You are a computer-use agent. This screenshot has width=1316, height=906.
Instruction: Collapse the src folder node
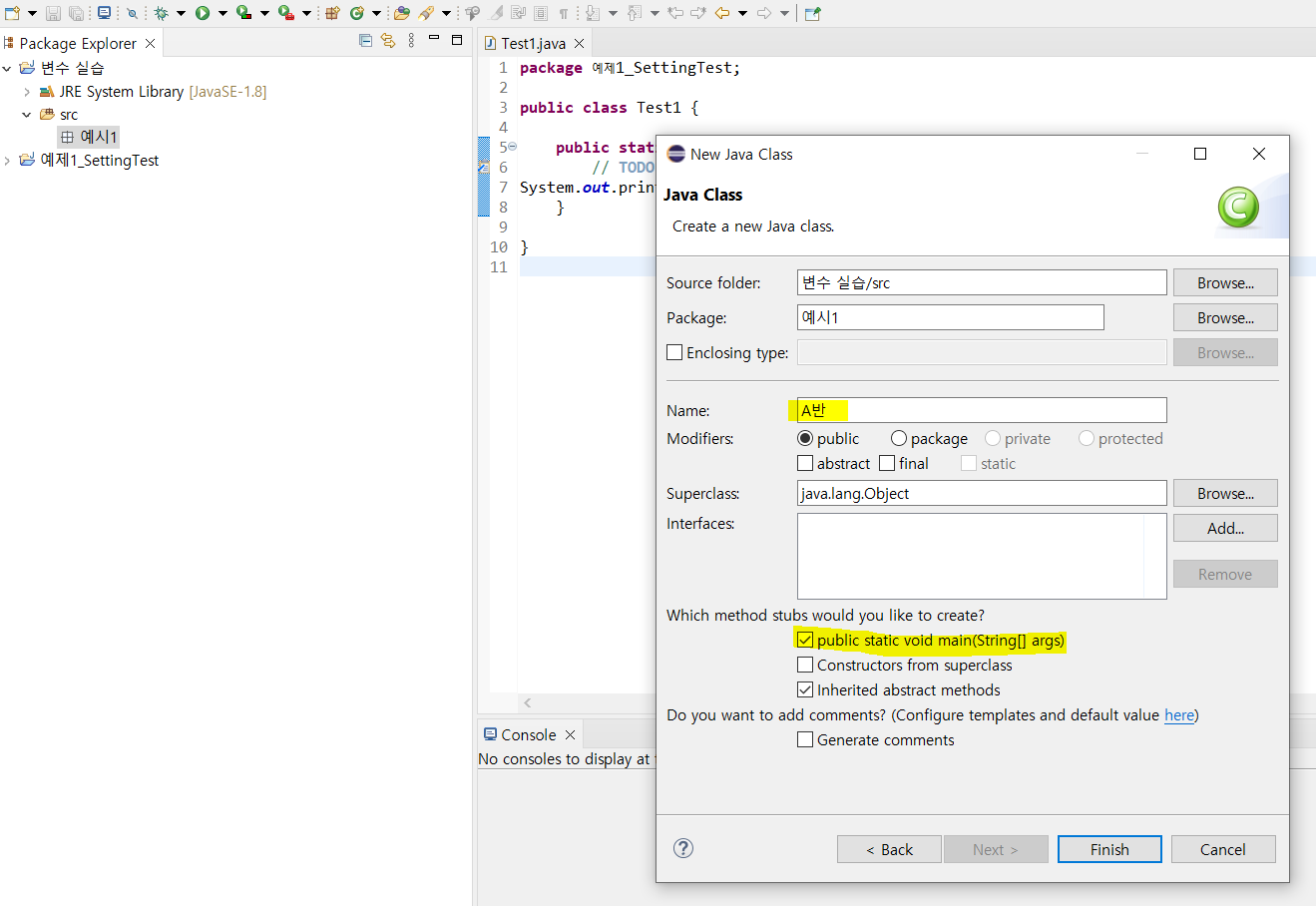(x=27, y=115)
